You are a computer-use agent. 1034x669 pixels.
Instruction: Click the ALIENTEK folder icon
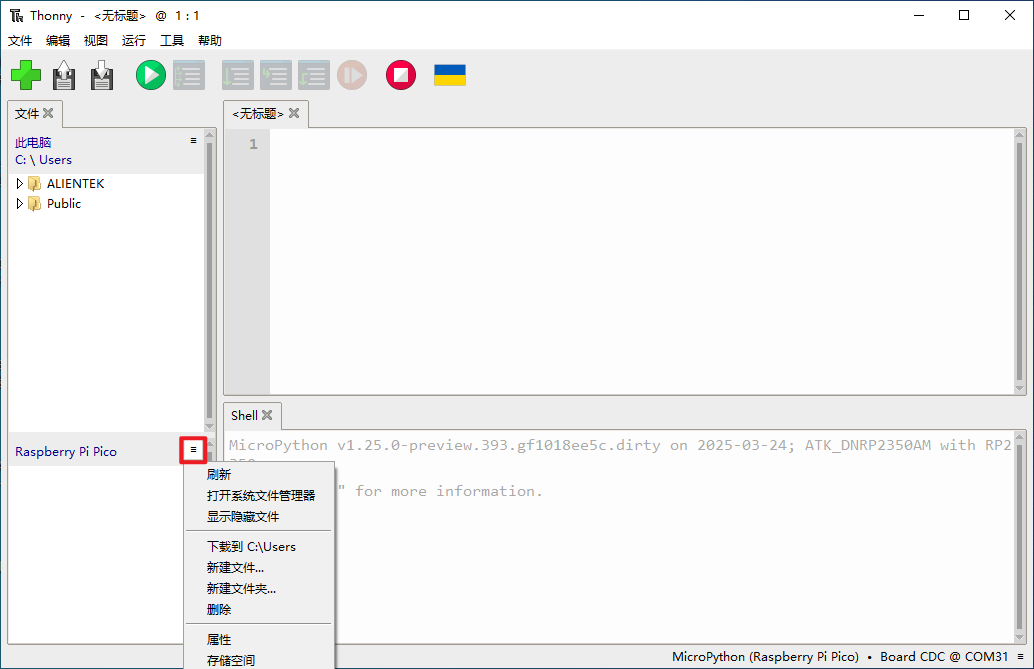35,183
